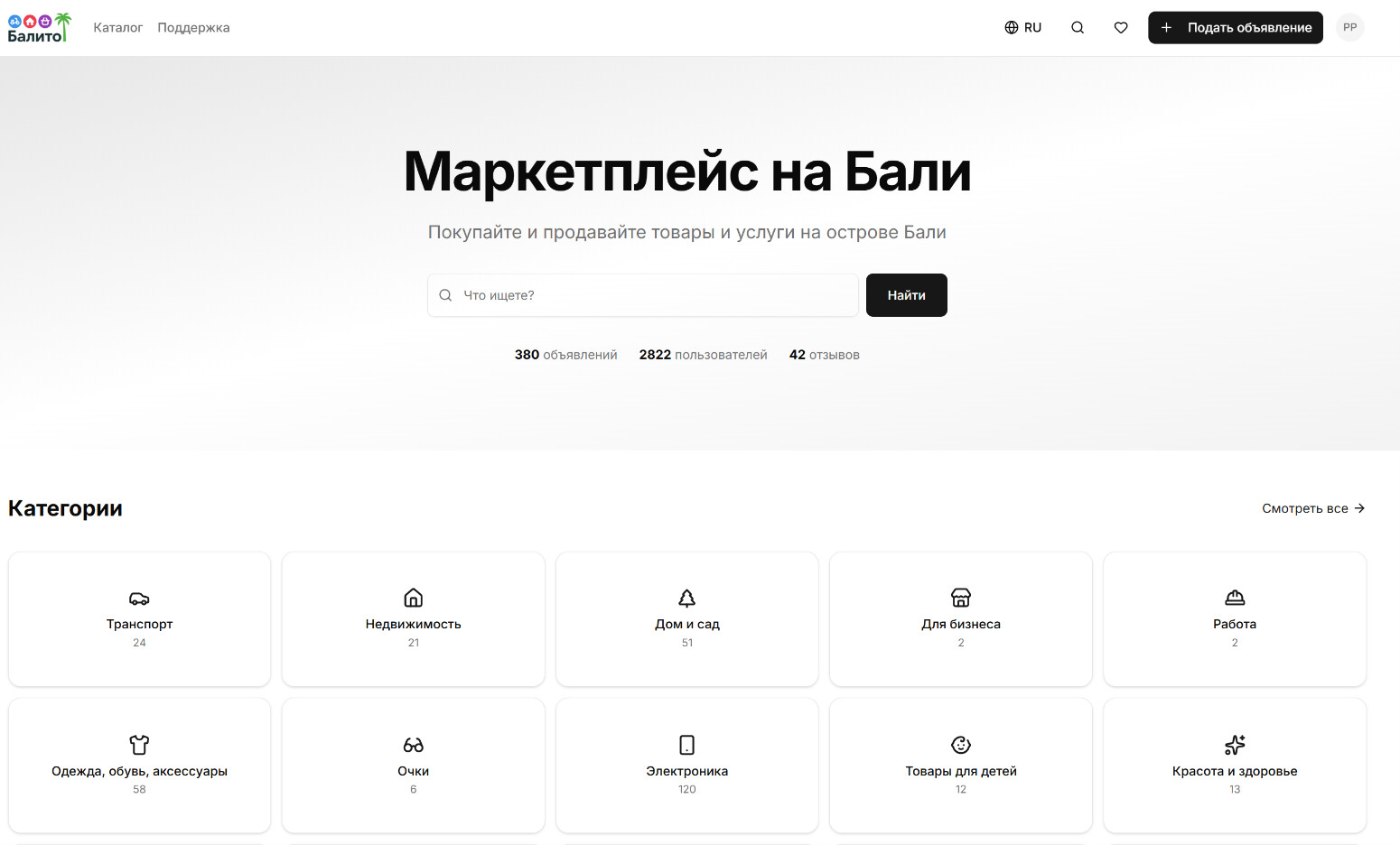Click the 42 отзывов stat
The image size is (1400, 845).
pos(825,355)
